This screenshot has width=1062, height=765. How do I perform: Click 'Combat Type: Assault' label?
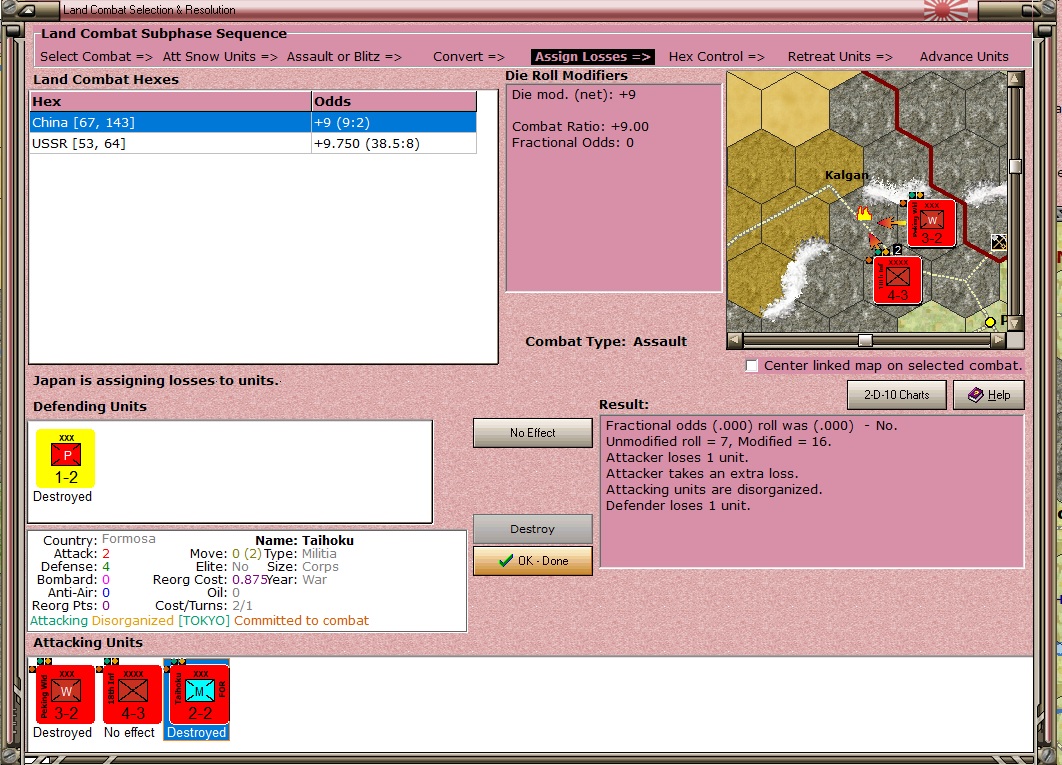(x=606, y=342)
